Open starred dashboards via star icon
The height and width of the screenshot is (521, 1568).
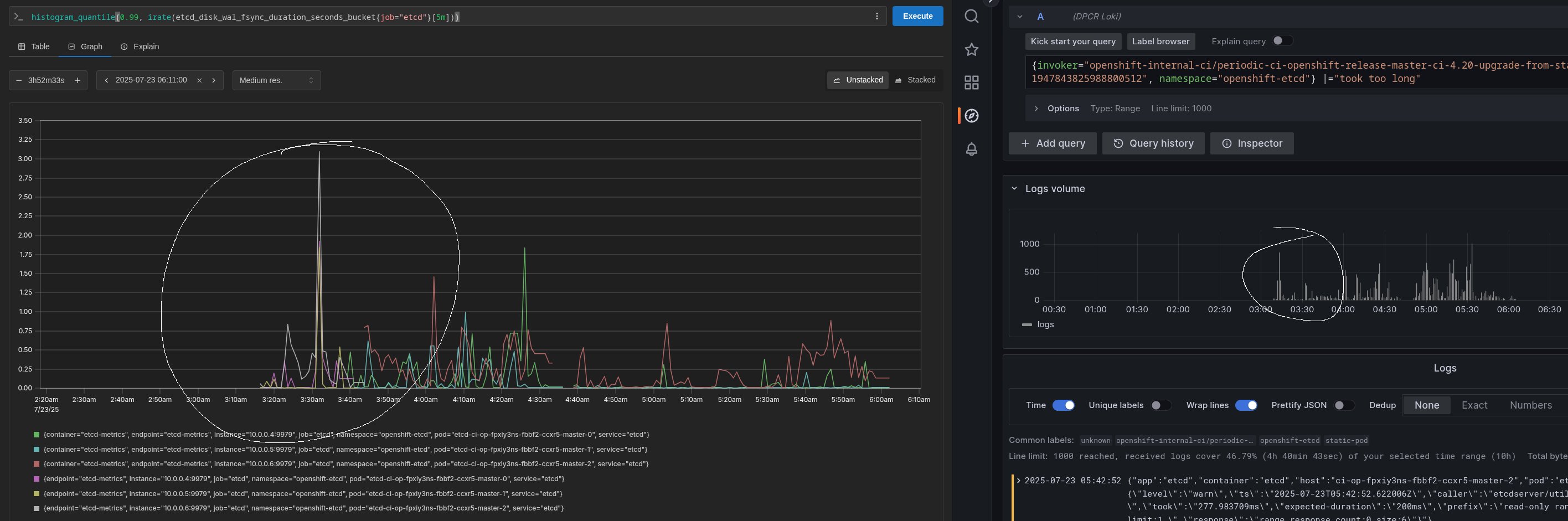972,50
